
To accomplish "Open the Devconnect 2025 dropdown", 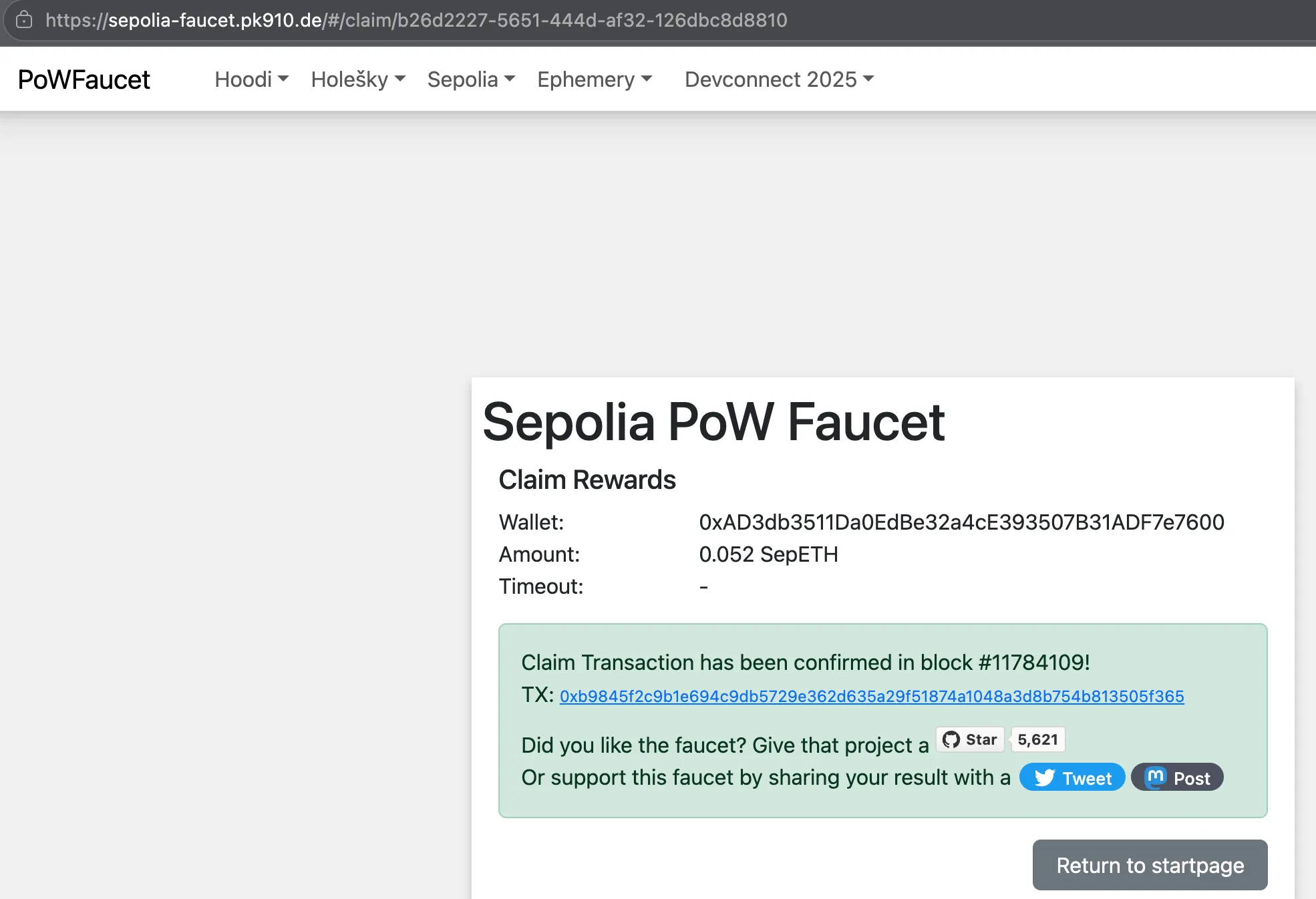I will point(779,79).
